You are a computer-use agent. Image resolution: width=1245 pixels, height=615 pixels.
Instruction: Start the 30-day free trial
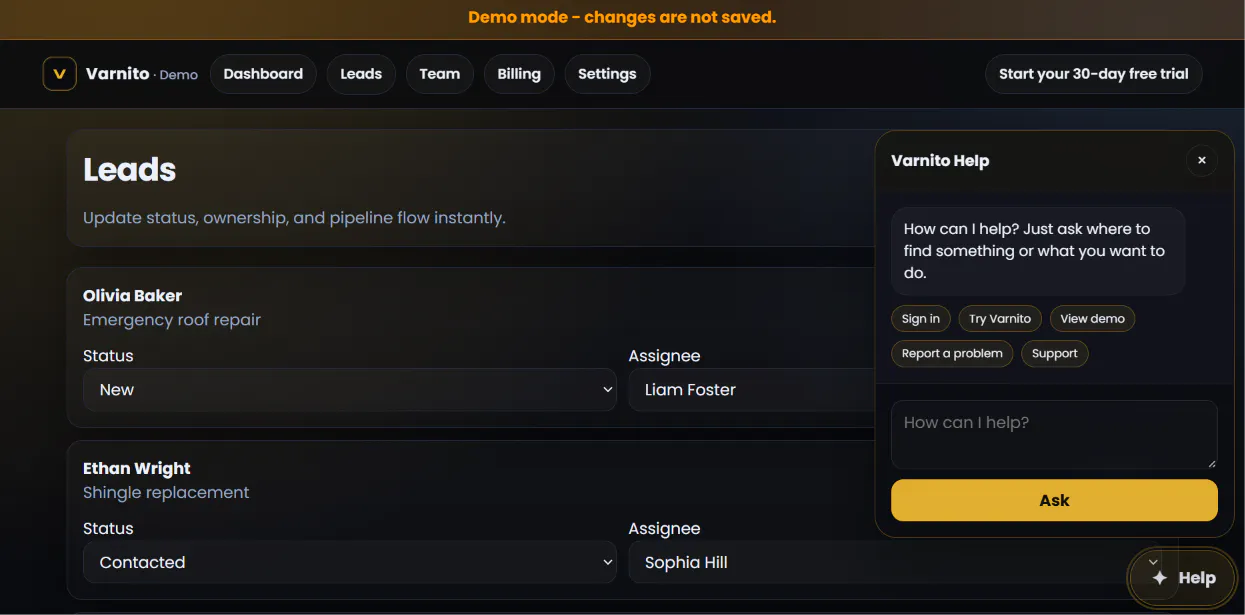1094,74
